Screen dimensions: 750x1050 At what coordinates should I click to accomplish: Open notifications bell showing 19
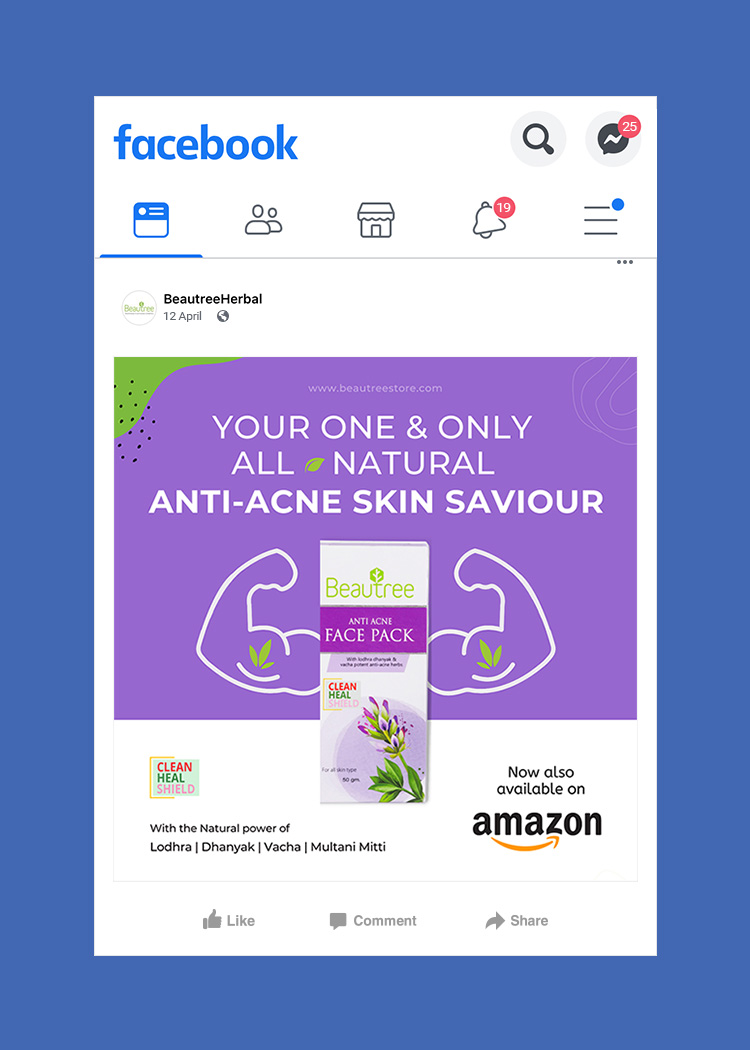(x=493, y=219)
